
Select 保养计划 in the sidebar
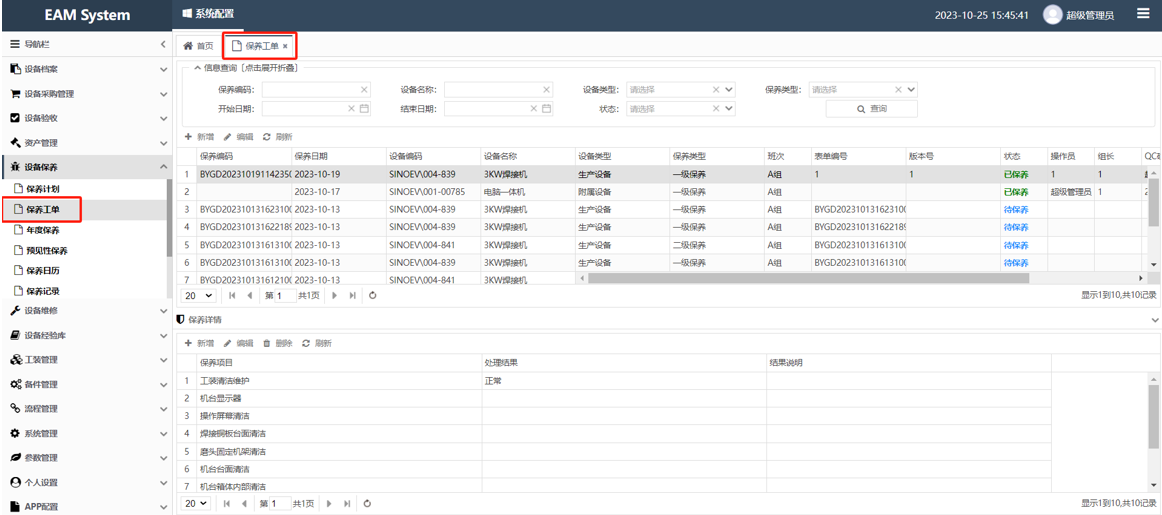[x=42, y=188]
